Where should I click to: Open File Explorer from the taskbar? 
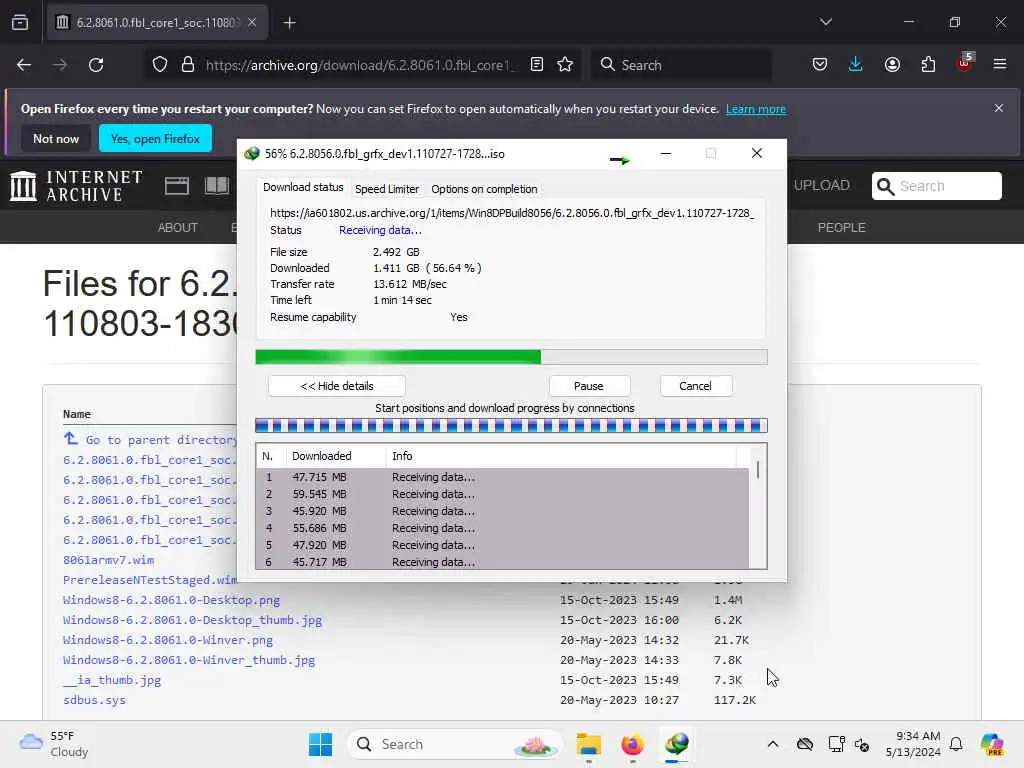click(x=588, y=744)
